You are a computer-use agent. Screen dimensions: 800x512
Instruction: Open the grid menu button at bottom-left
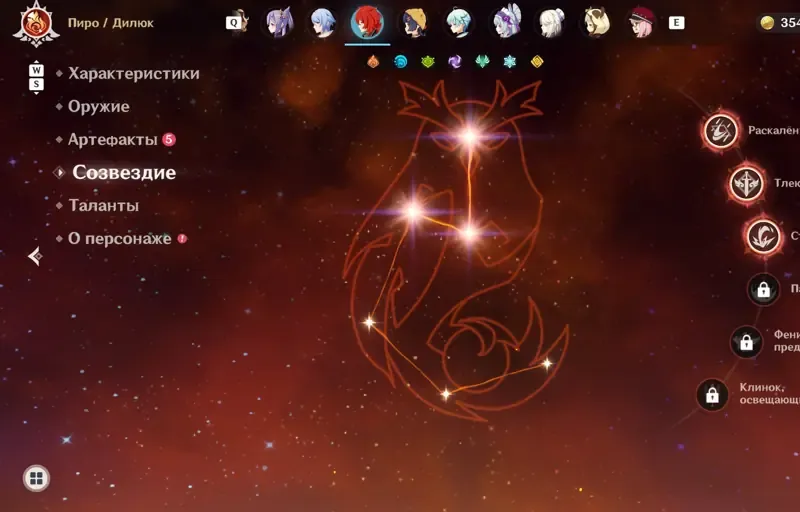36,478
